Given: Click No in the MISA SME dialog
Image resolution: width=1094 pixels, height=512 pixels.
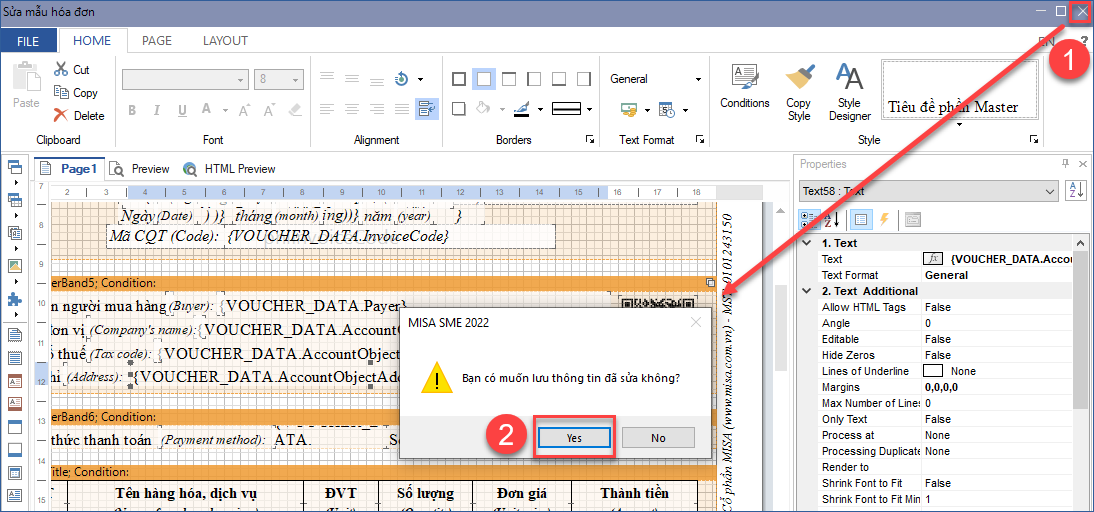Looking at the screenshot, I should click(x=658, y=438).
